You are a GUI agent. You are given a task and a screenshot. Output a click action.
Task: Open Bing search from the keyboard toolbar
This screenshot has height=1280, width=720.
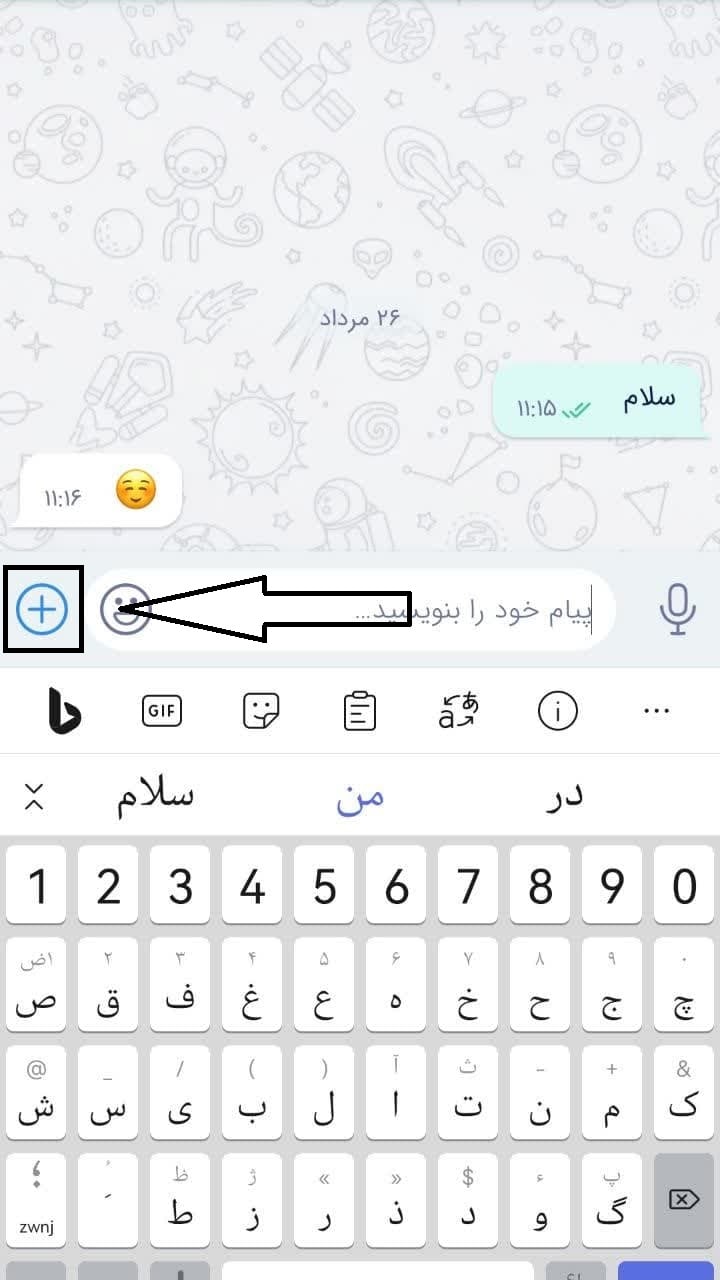[64, 711]
